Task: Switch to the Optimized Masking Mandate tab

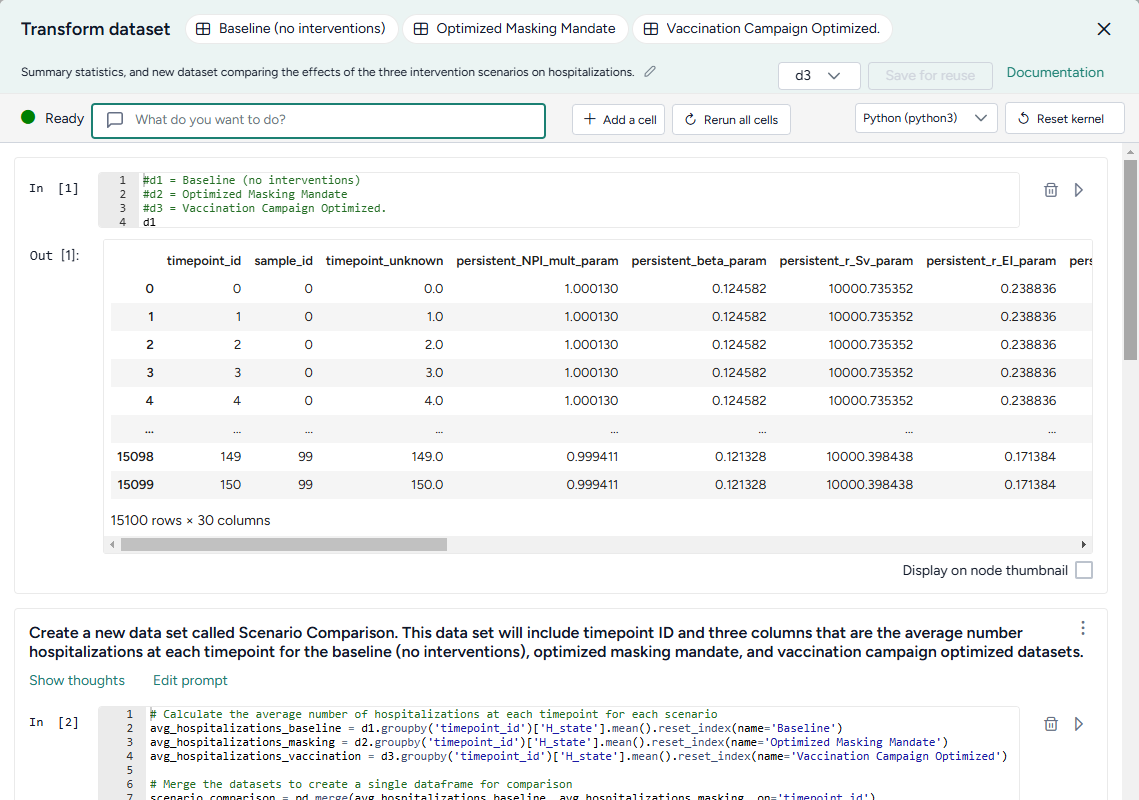Action: coord(514,28)
